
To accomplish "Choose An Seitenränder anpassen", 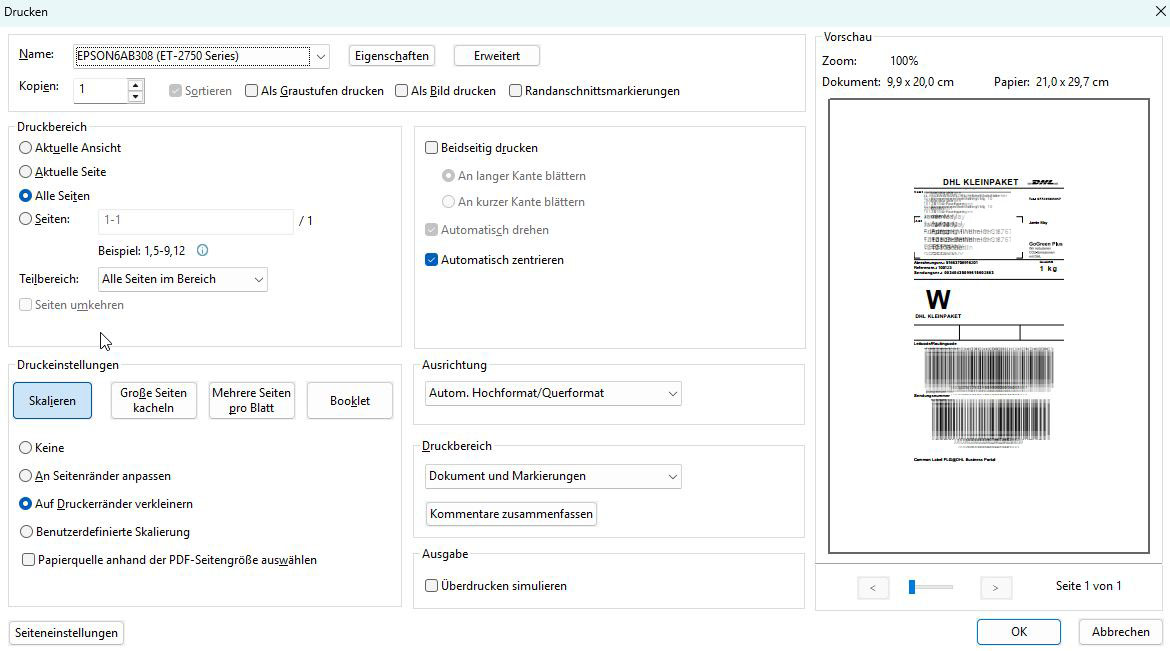I will 25,476.
